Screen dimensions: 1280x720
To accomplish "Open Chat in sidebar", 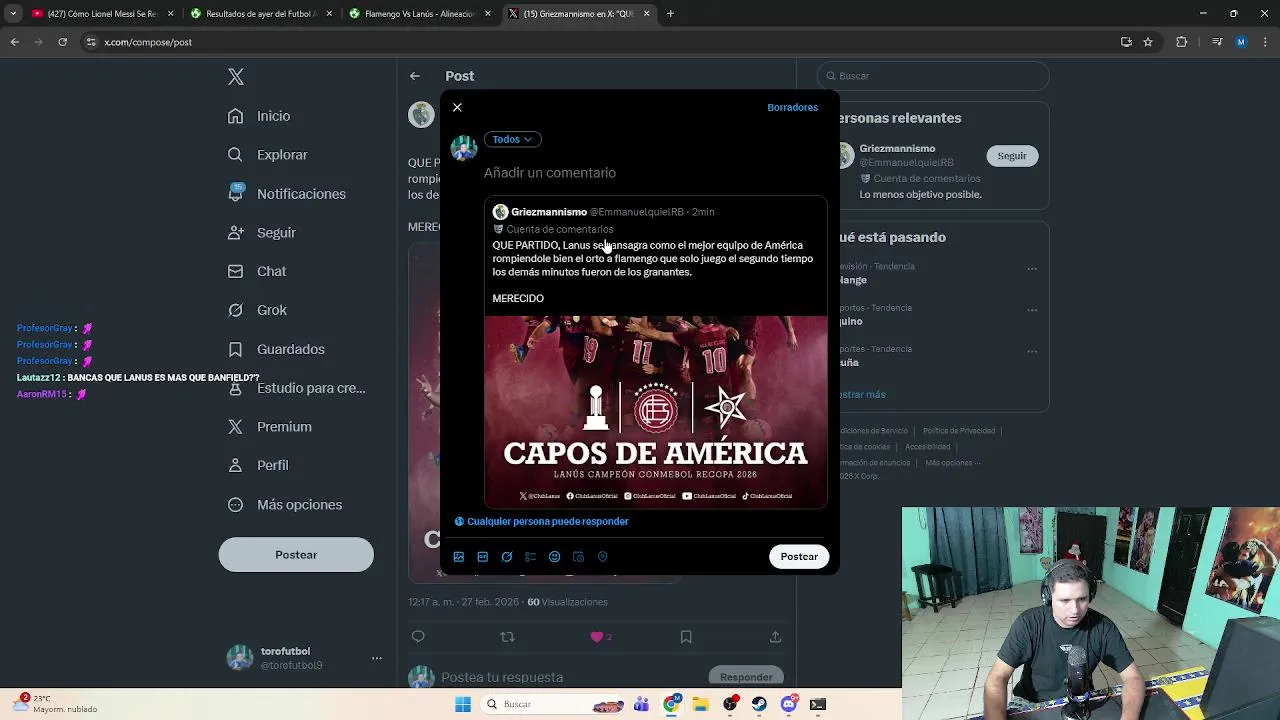I will (257, 271).
